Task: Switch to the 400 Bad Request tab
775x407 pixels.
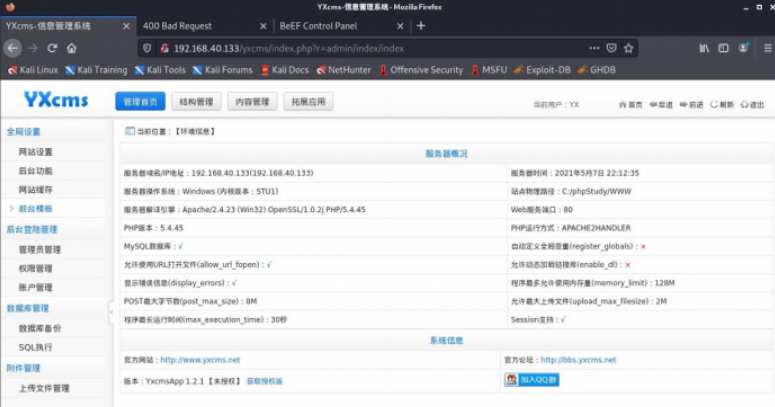Action: [x=205, y=26]
